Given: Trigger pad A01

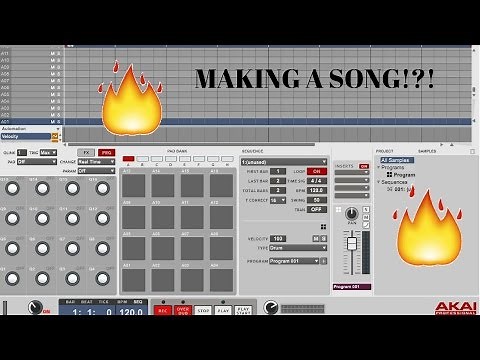Looking at the screenshot, I should 133,280.
